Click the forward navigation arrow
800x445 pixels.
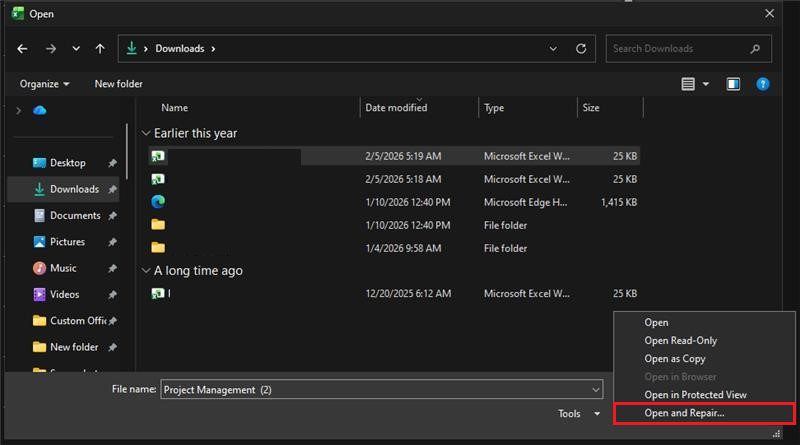pos(51,49)
